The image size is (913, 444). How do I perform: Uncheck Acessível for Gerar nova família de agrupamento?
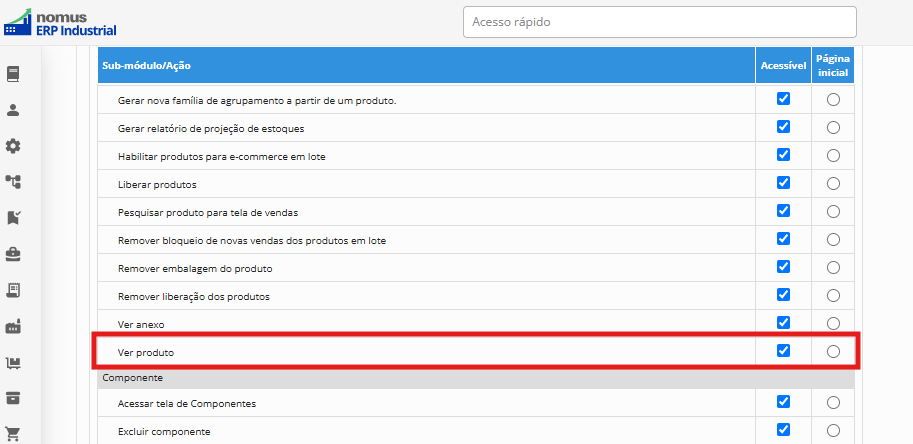pos(783,99)
